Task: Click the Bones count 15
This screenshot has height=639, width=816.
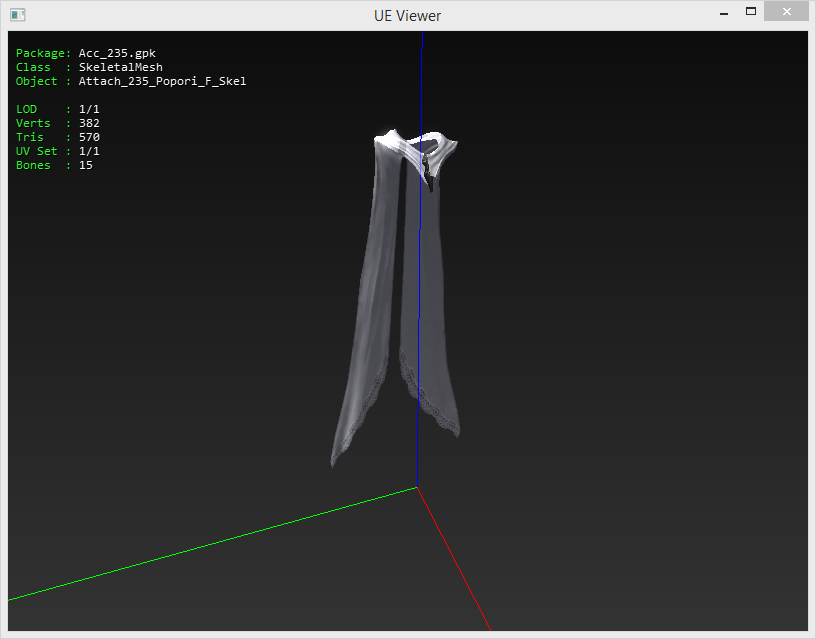Action: coord(86,165)
